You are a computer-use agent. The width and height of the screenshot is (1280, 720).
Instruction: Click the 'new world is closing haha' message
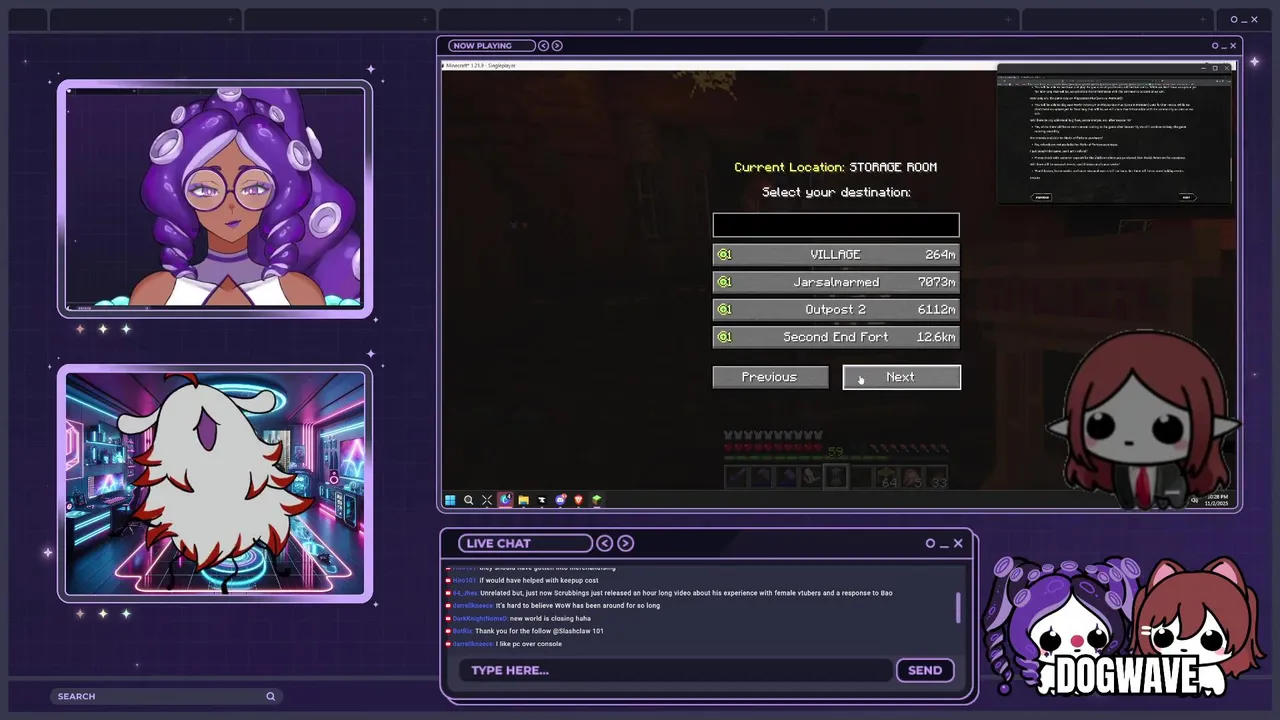click(x=550, y=618)
